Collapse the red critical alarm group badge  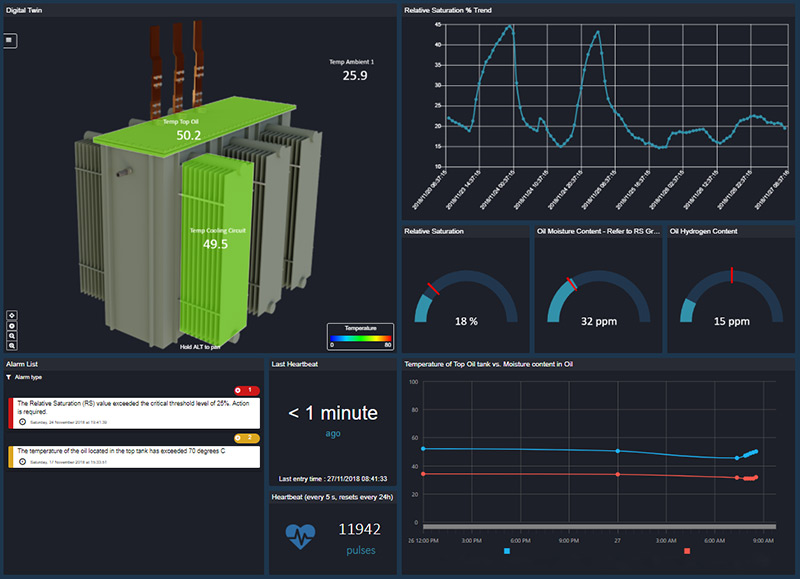pyautogui.click(x=246, y=390)
